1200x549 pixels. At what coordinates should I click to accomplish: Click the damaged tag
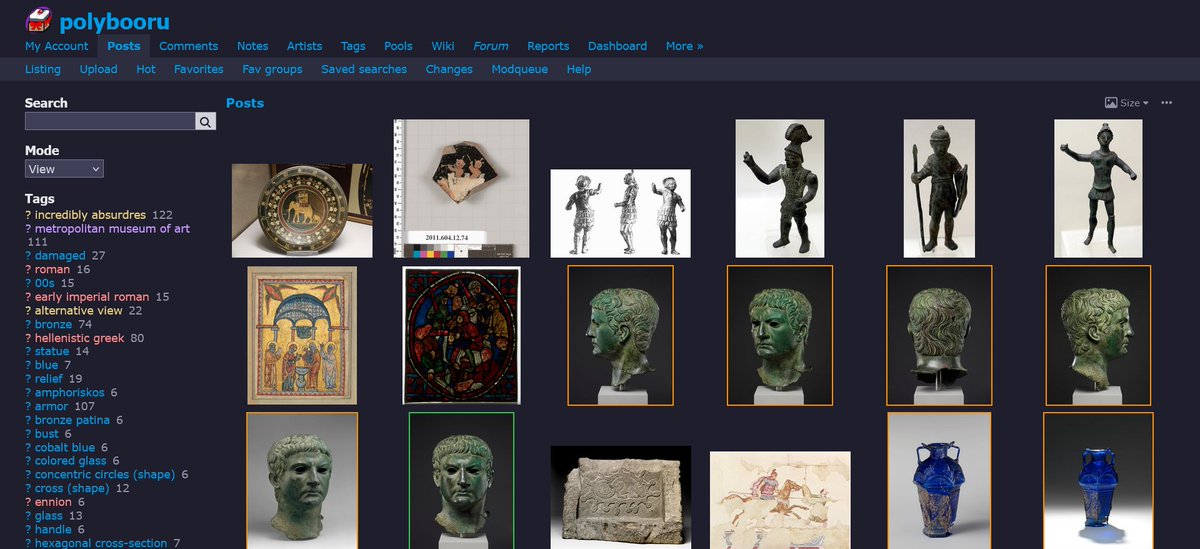[x=60, y=256]
